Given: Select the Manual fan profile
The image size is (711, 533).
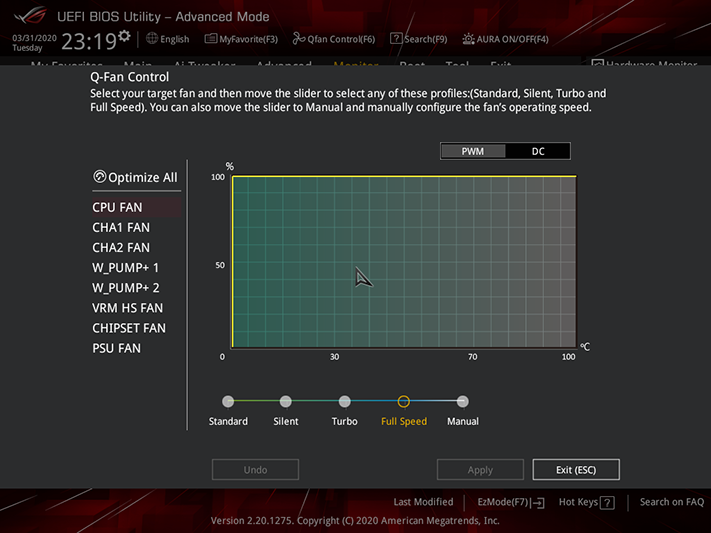Looking at the screenshot, I should 463,401.
